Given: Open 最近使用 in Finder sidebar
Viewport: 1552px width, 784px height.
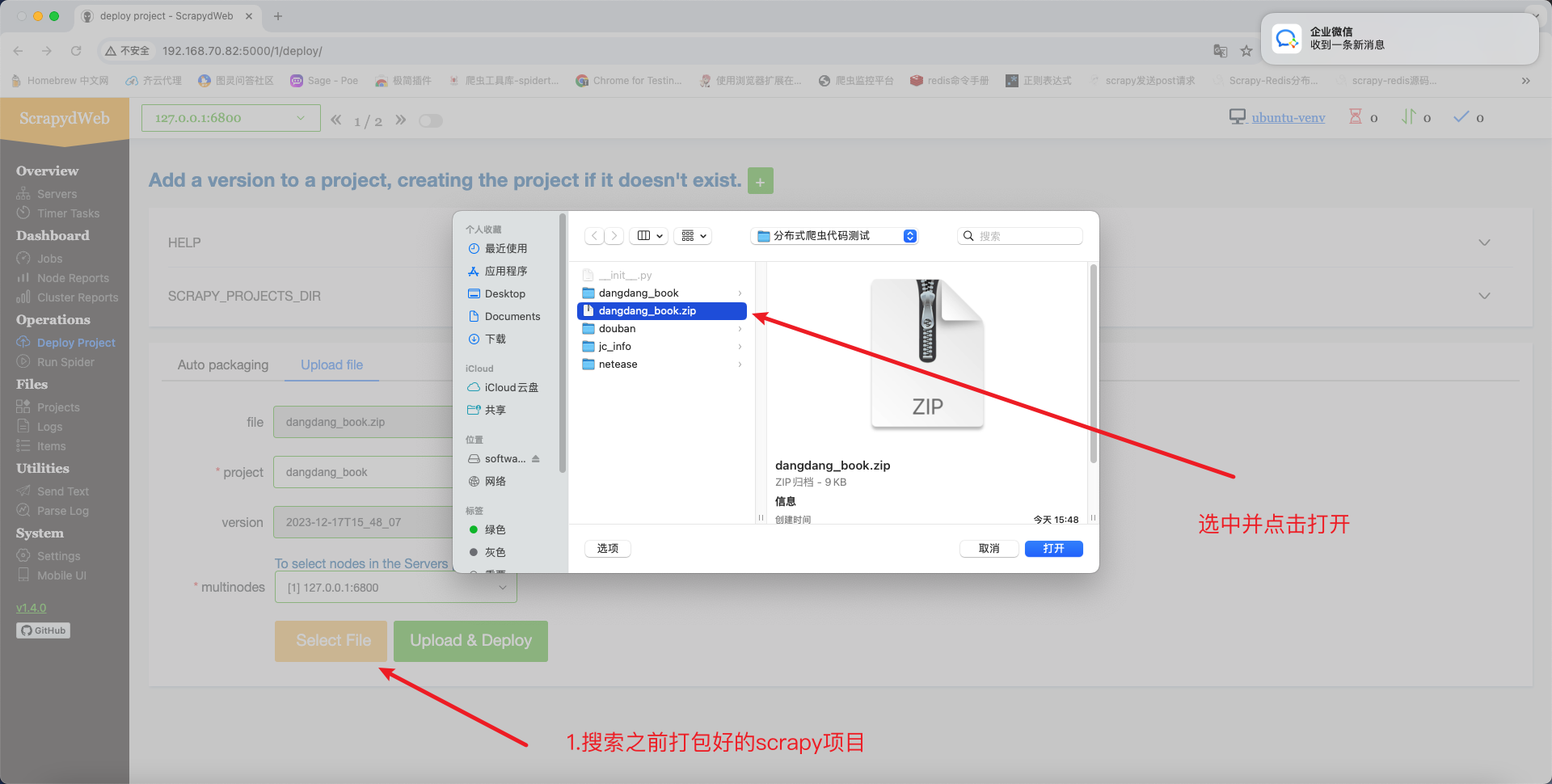Looking at the screenshot, I should (505, 248).
